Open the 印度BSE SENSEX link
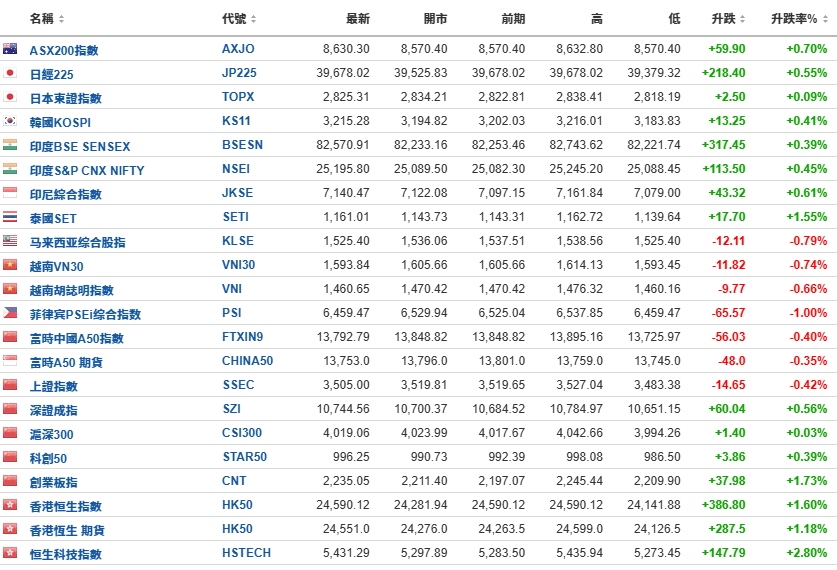This screenshot has width=837, height=570. tap(80, 146)
